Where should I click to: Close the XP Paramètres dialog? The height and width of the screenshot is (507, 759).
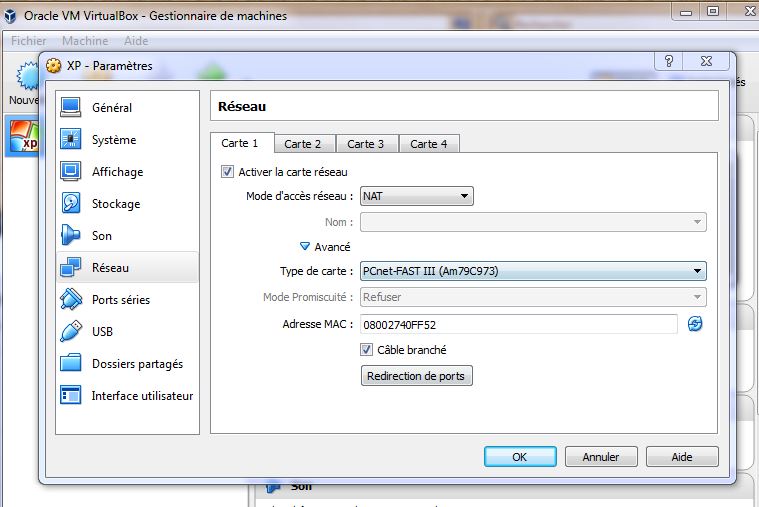point(706,61)
